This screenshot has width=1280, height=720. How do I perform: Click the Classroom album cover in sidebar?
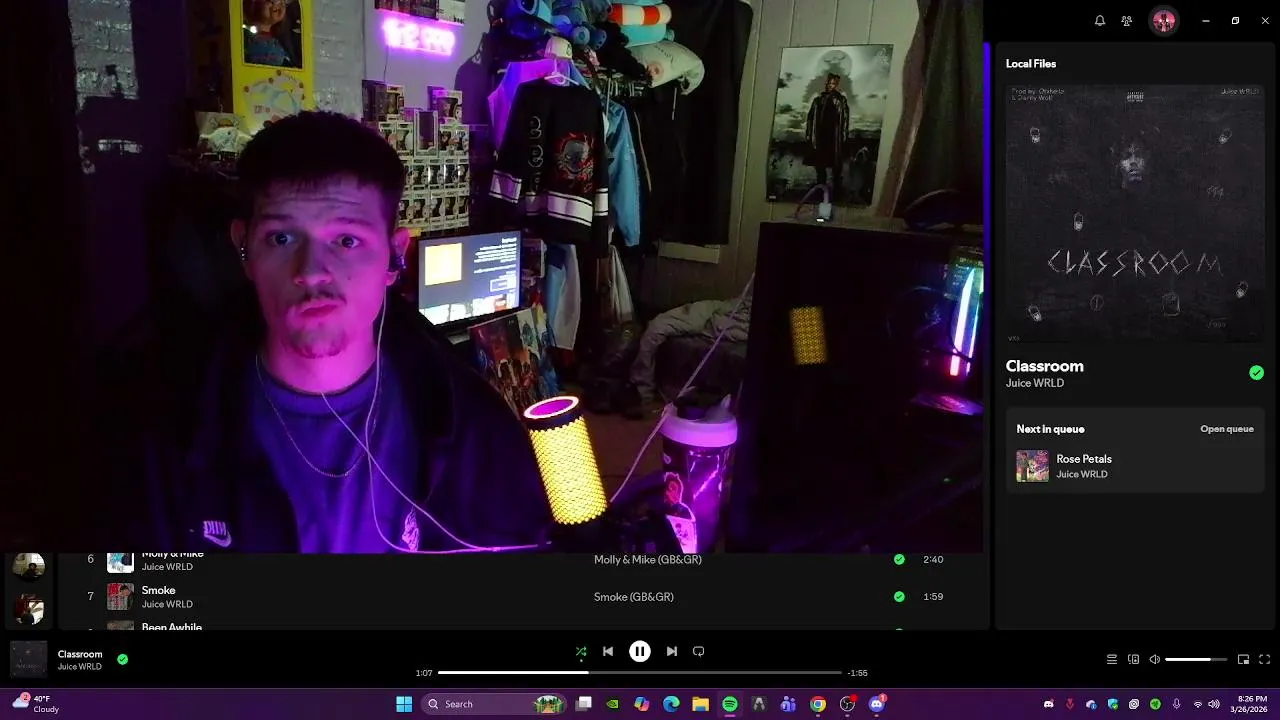click(x=1135, y=214)
